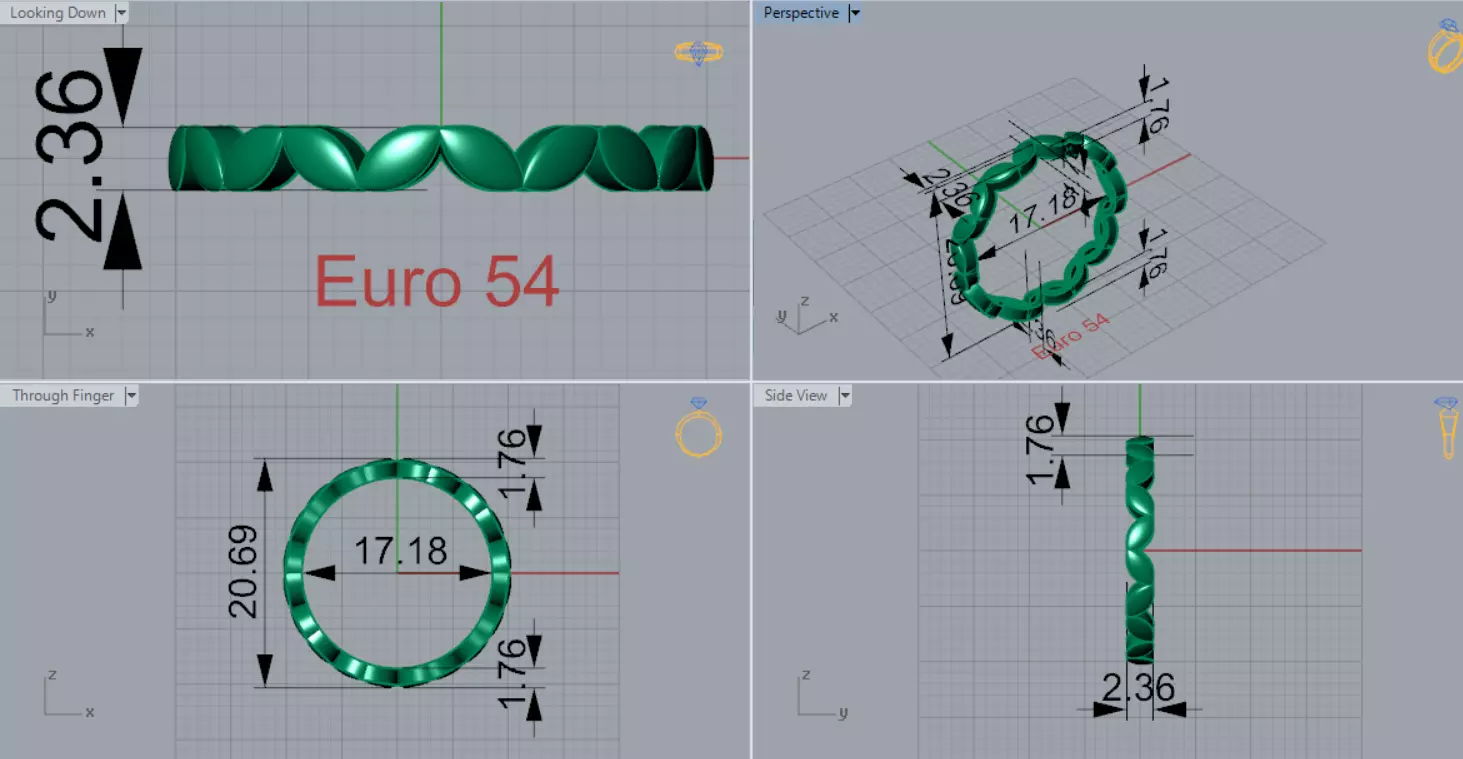Select the Perspective viewport title
The width and height of the screenshot is (1463, 759).
pos(800,13)
